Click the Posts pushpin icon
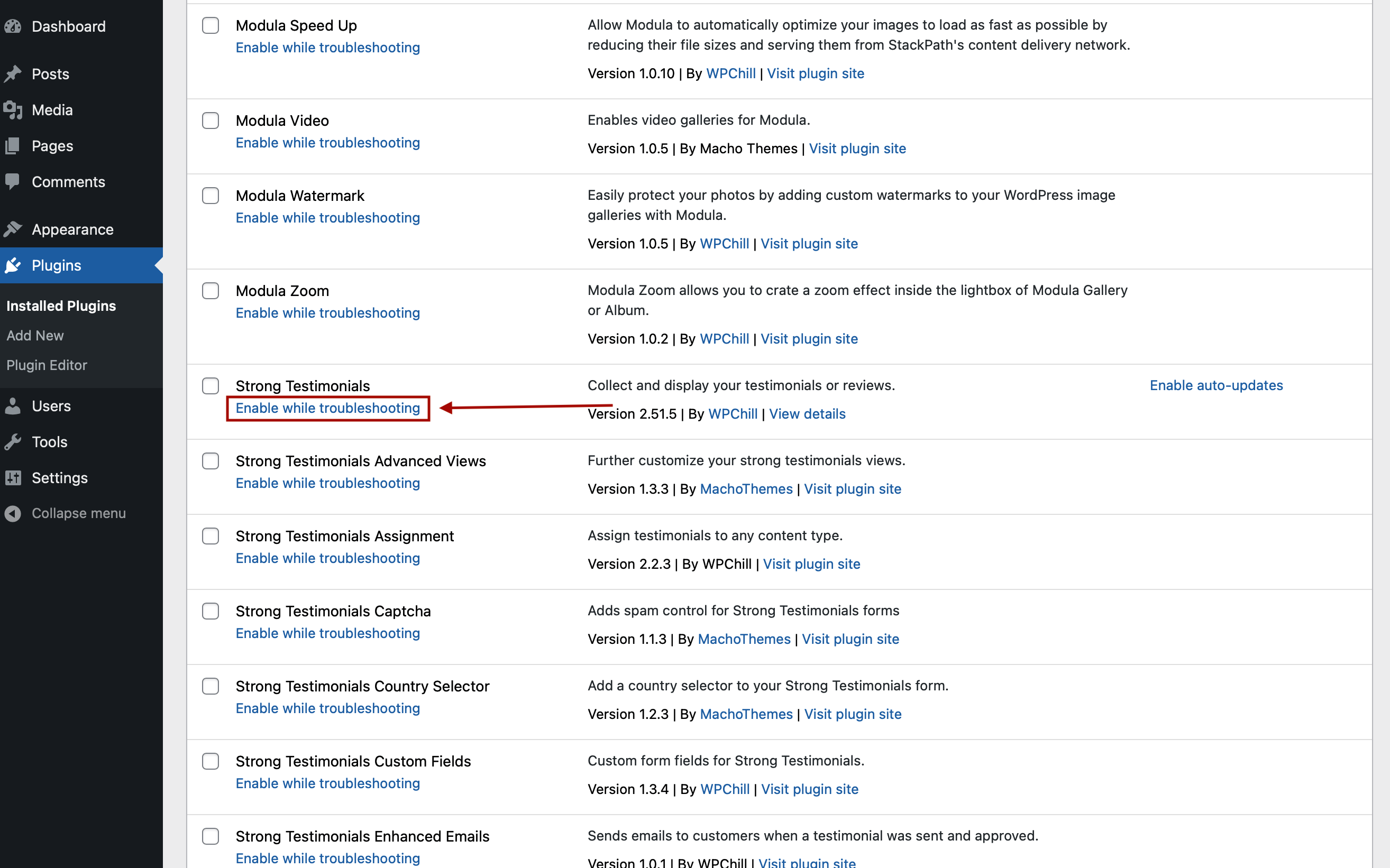Viewport: 1390px width, 868px height. pos(13,74)
